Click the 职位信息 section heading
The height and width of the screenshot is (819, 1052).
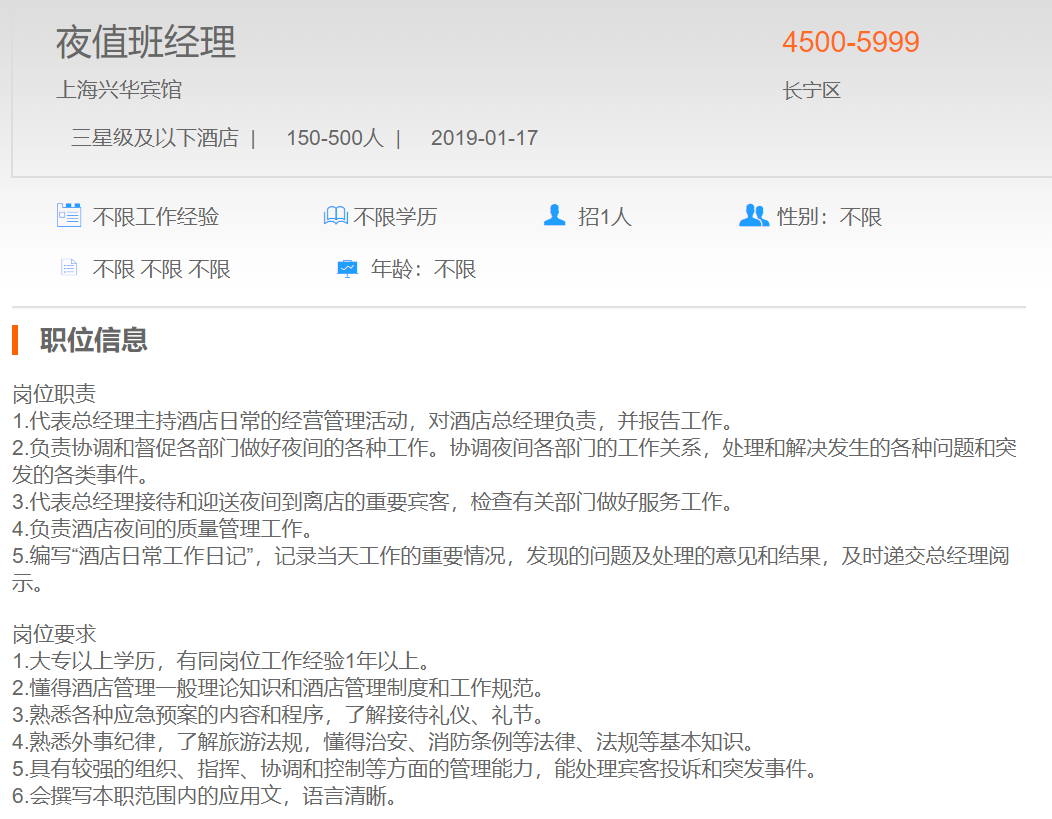(x=93, y=340)
